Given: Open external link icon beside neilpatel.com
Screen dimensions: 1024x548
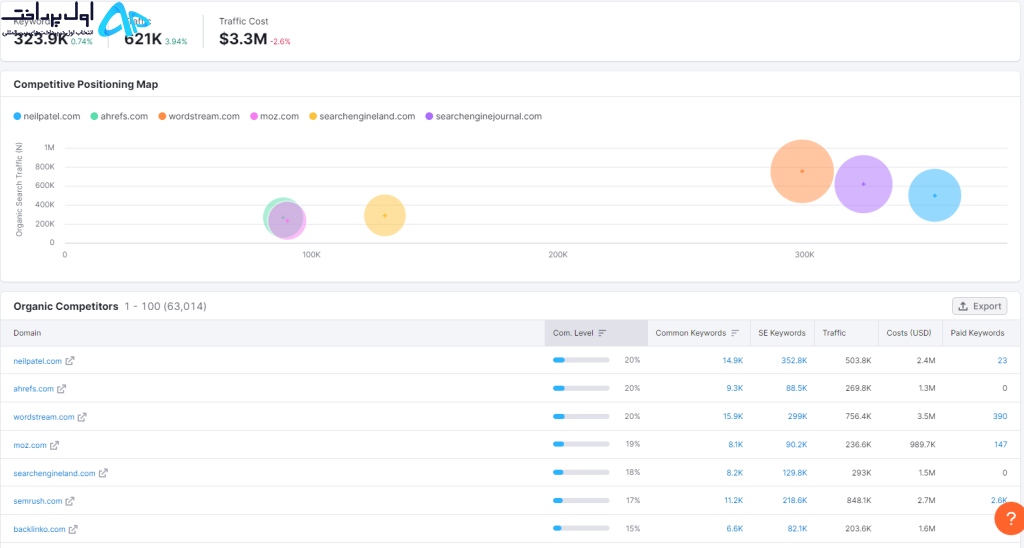Looking at the screenshot, I should tap(70, 361).
